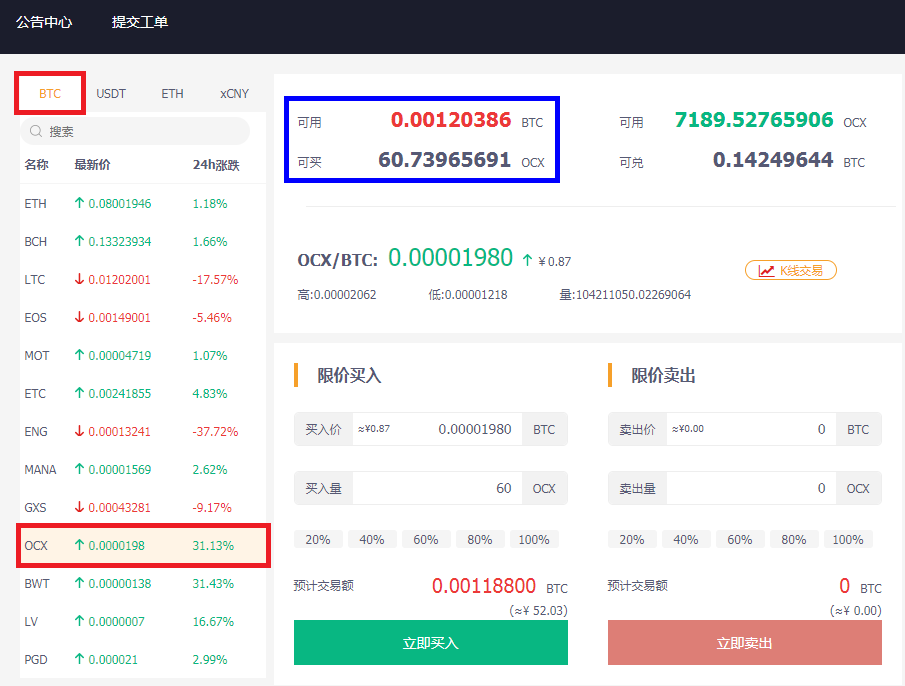Click estimated buy total 0.00118800
The height and width of the screenshot is (686, 905).
484,586
